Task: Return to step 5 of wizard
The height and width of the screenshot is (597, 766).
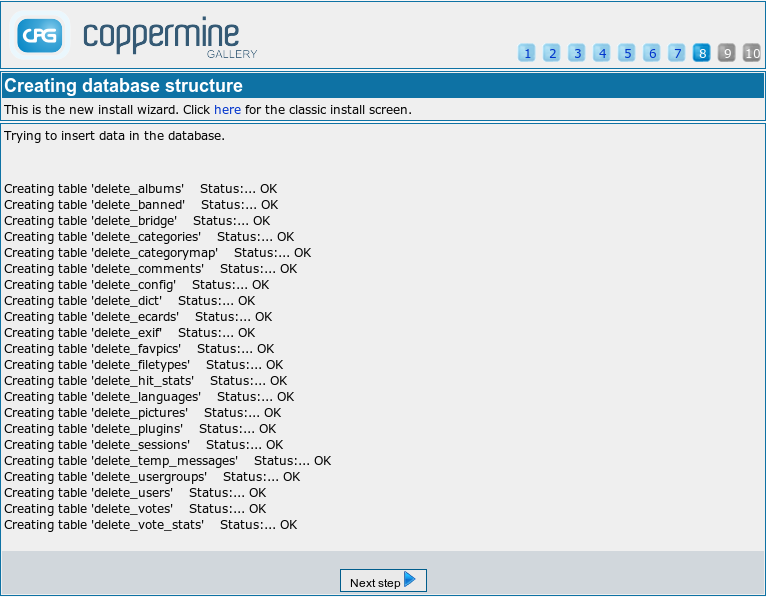Action: (627, 53)
